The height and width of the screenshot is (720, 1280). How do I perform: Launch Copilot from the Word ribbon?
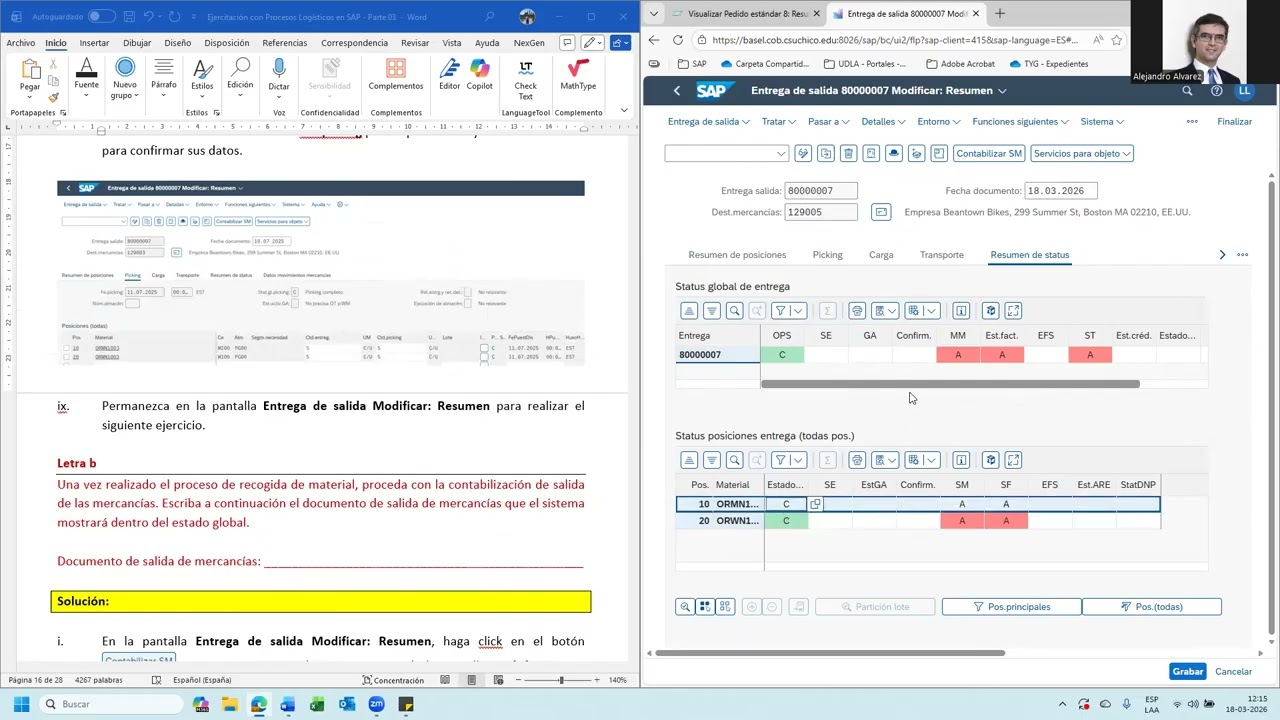pos(480,75)
